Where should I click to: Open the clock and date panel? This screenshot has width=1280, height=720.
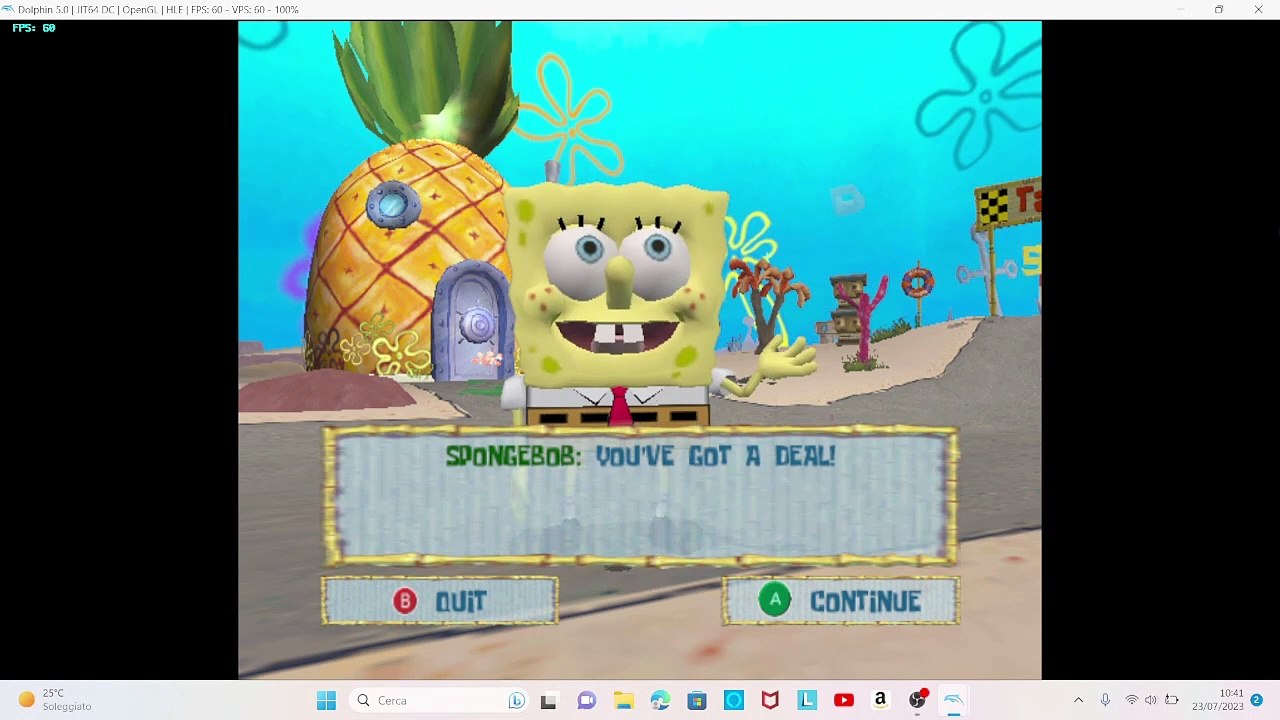1218,700
